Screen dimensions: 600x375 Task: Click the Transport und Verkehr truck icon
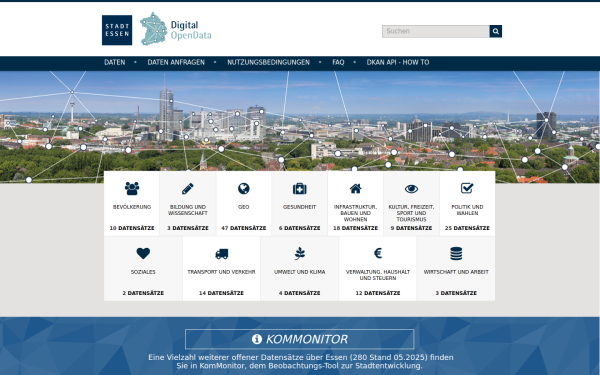tap(222, 254)
